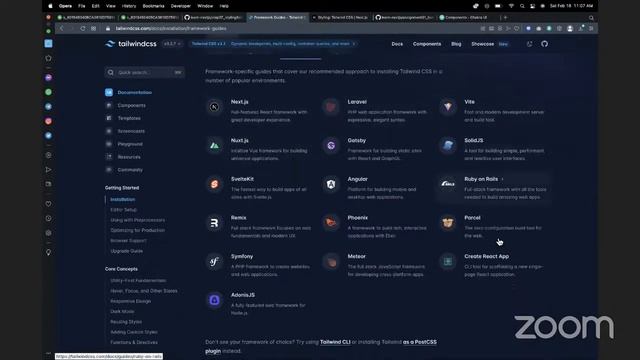Open the SvelteKit guide icon
The height and width of the screenshot is (360, 640).
[214, 184]
